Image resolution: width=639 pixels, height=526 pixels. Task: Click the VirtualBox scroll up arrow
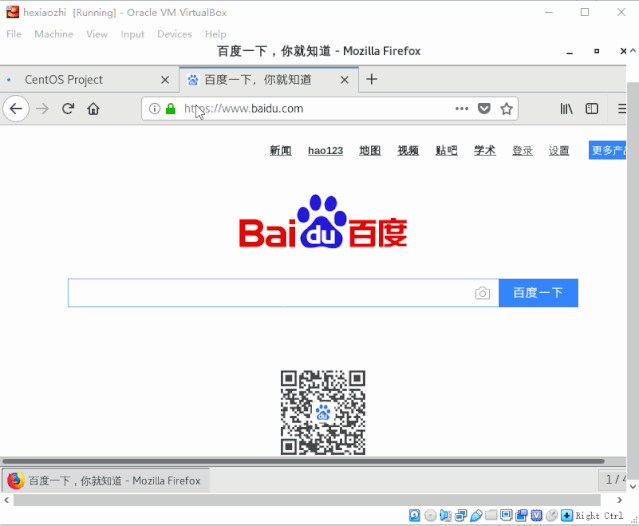(632, 51)
